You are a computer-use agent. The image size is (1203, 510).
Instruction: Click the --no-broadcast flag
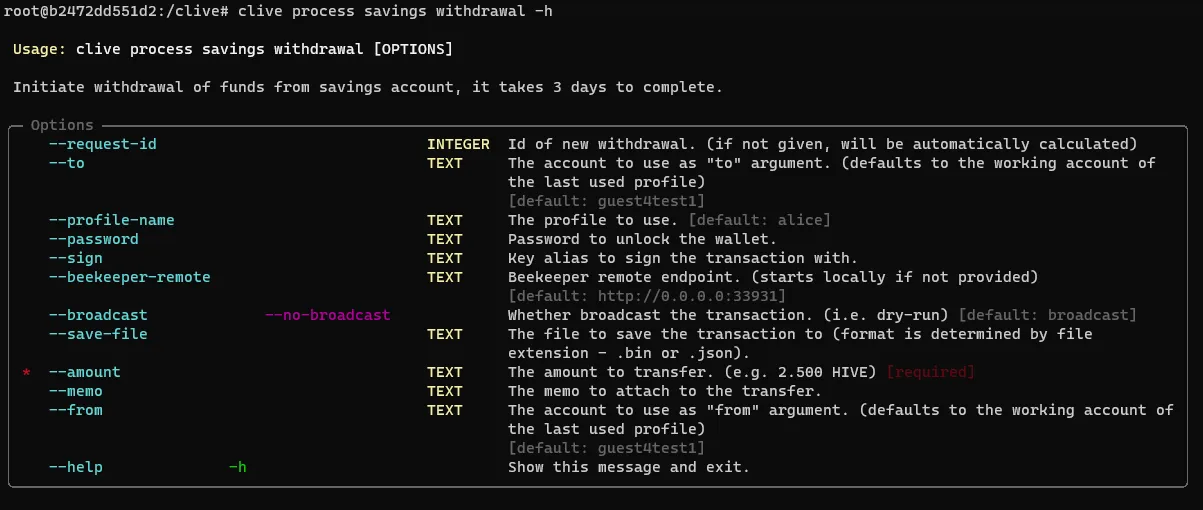click(328, 315)
